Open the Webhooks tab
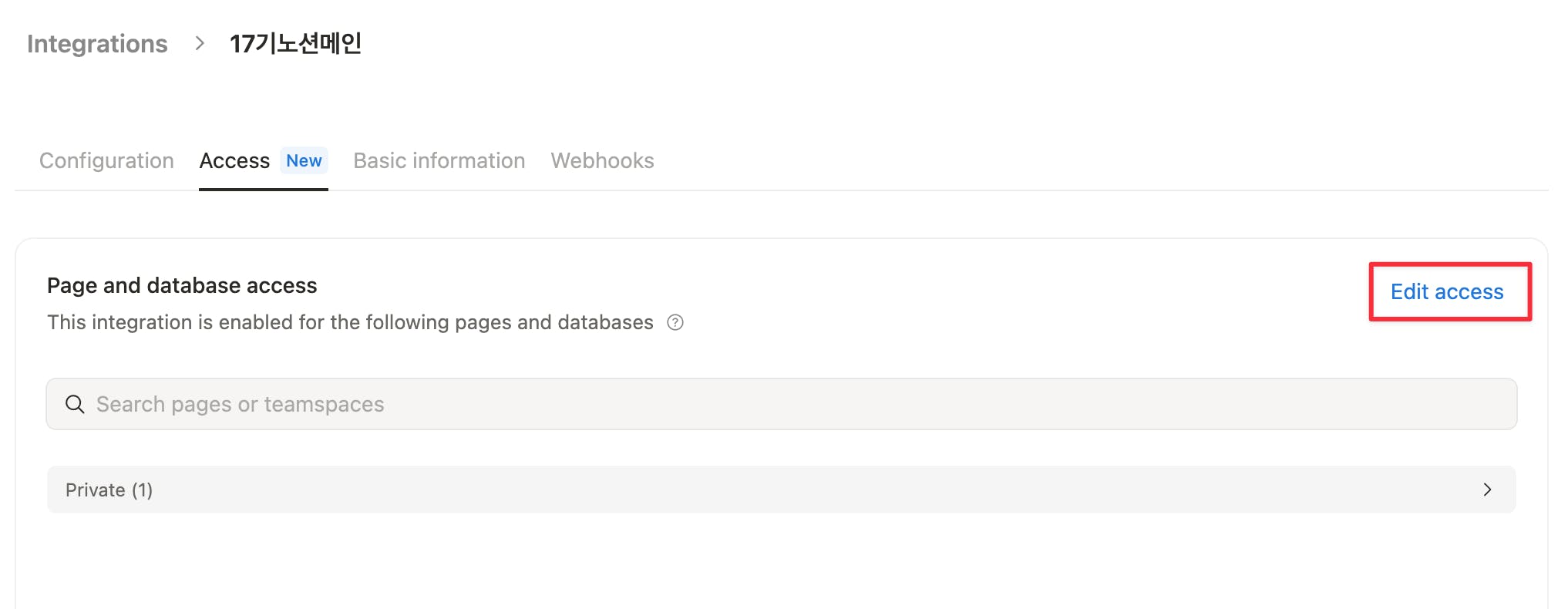The height and width of the screenshot is (609, 1568). point(602,160)
